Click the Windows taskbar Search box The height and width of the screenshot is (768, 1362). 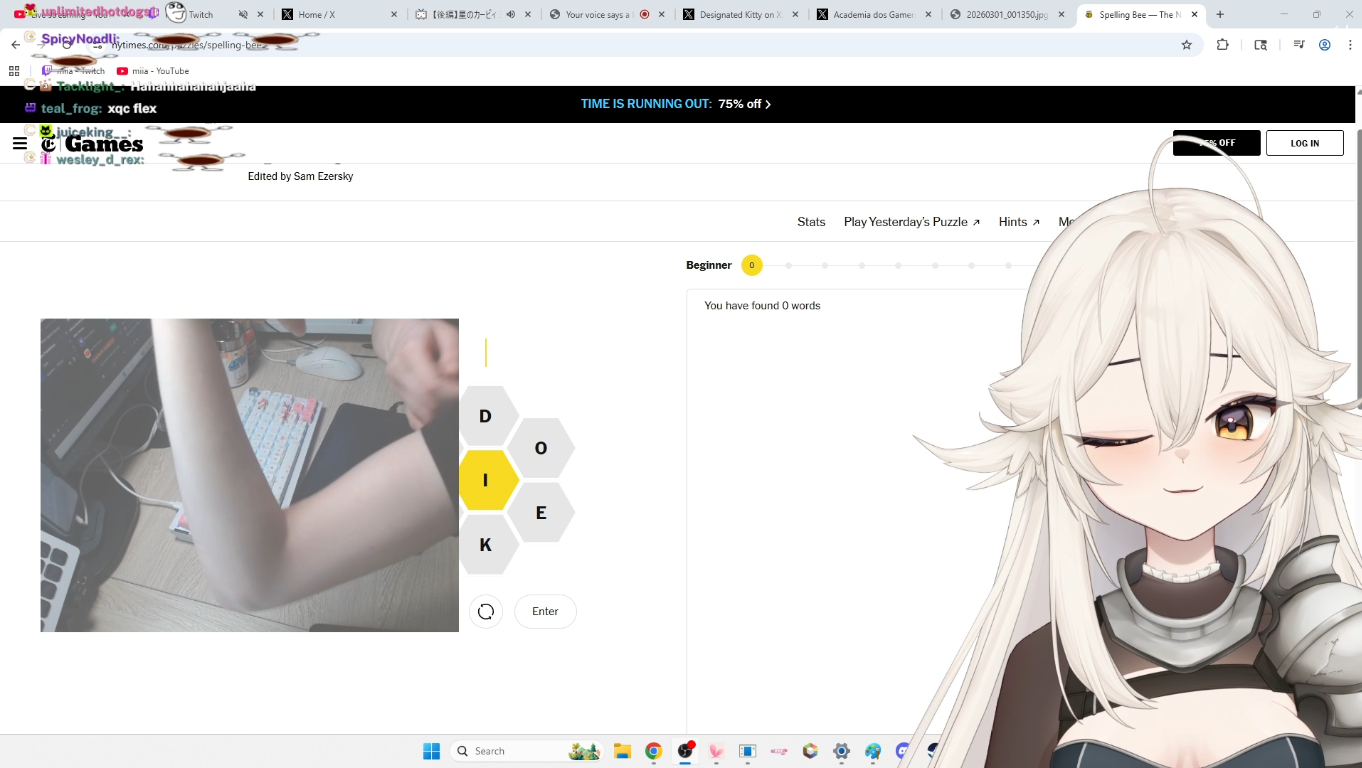coord(526,751)
